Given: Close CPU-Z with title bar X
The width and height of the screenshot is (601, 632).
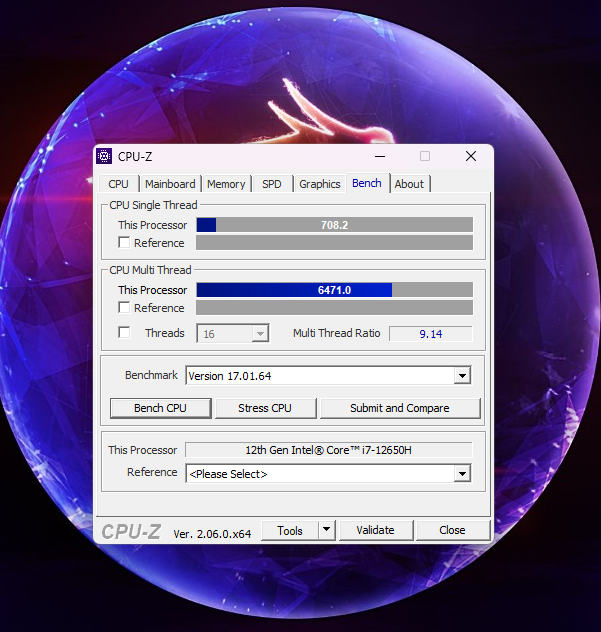Looking at the screenshot, I should point(471,156).
